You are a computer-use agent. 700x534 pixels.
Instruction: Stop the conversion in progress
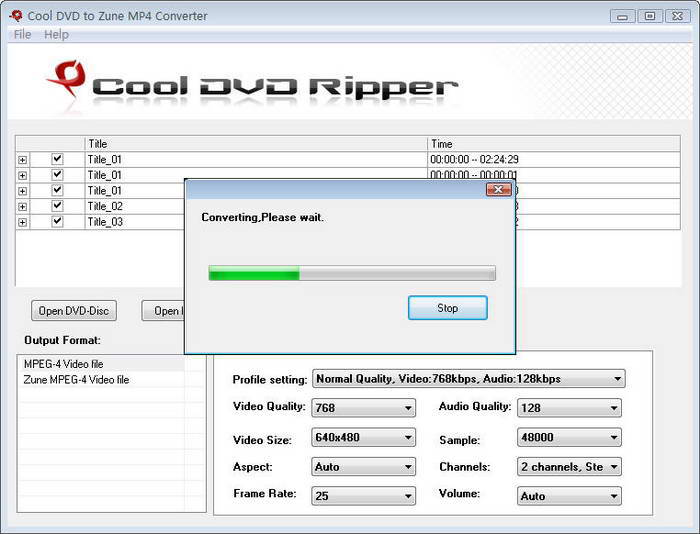(447, 308)
